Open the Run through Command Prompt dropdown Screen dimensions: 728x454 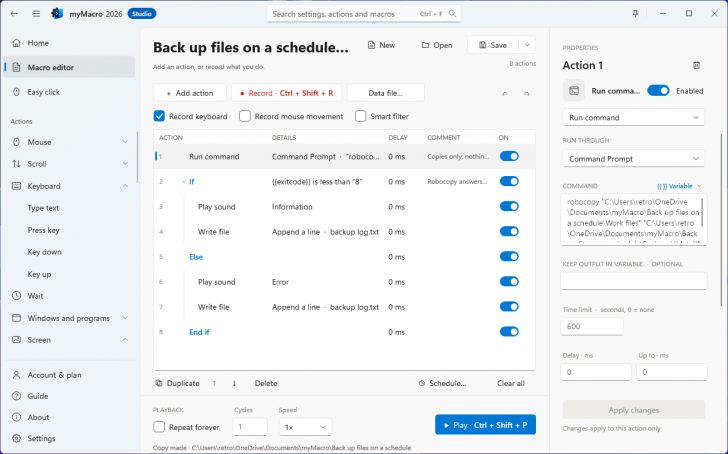click(633, 159)
